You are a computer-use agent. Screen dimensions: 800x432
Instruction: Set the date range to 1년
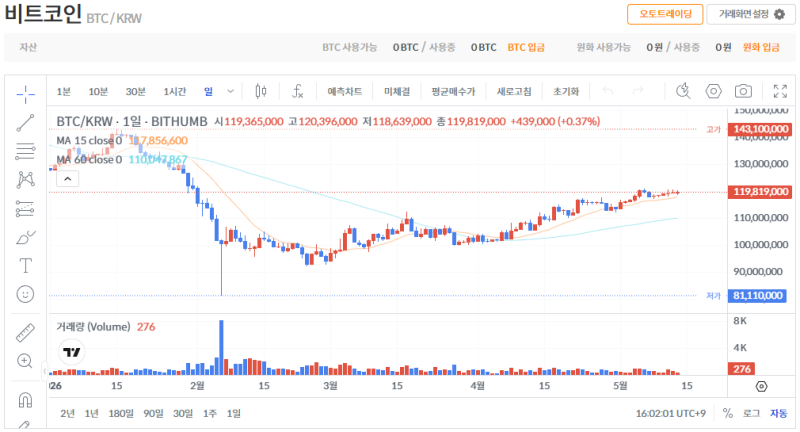91,413
